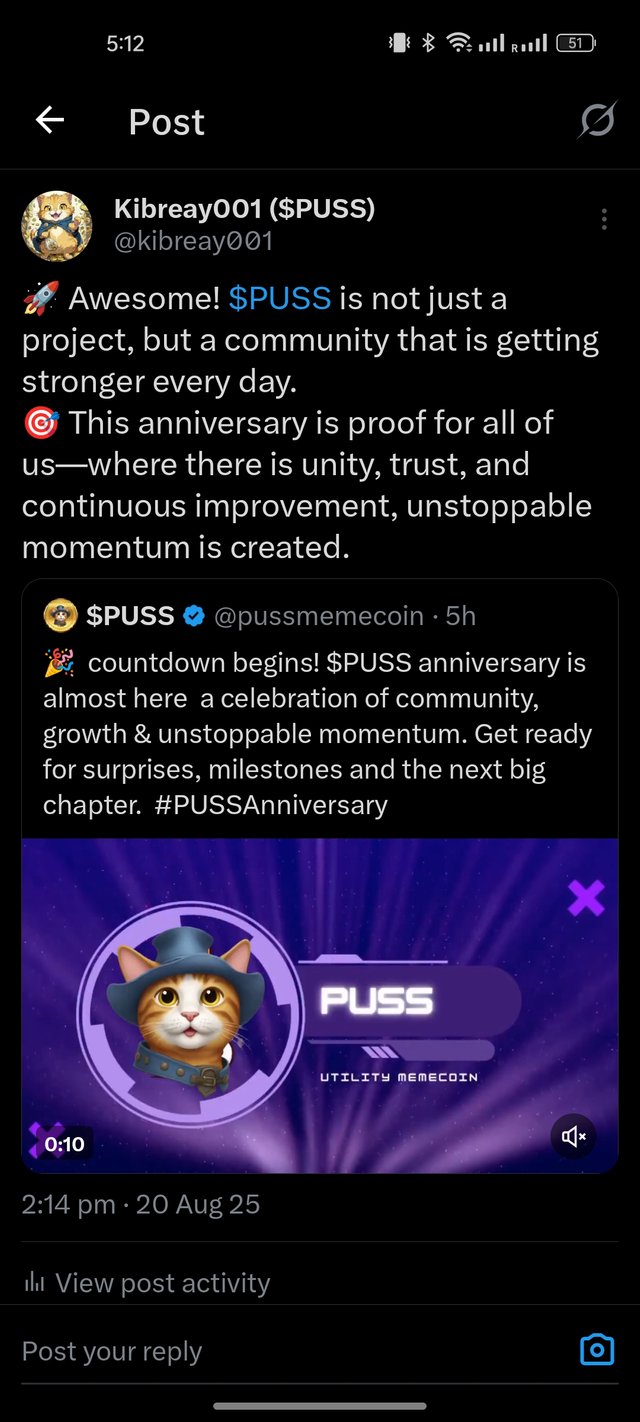Tap the camera icon in reply bar

597,1350
